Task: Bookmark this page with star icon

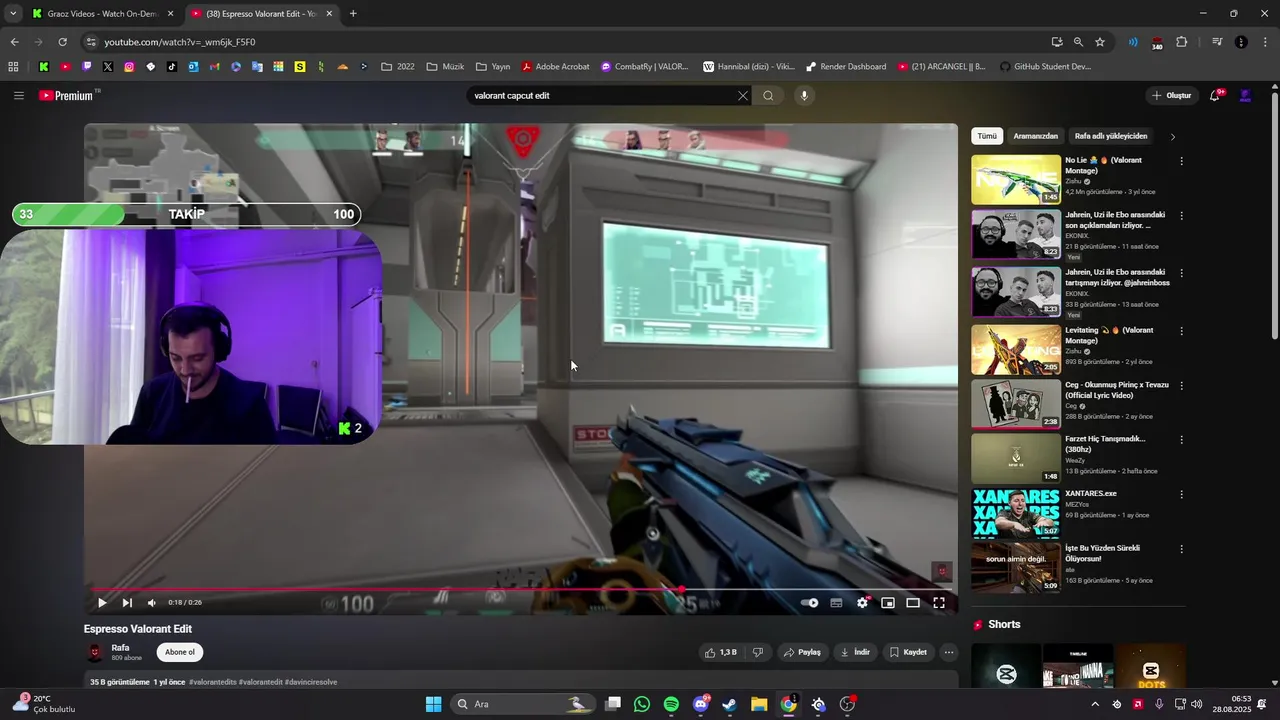Action: coord(1100,42)
